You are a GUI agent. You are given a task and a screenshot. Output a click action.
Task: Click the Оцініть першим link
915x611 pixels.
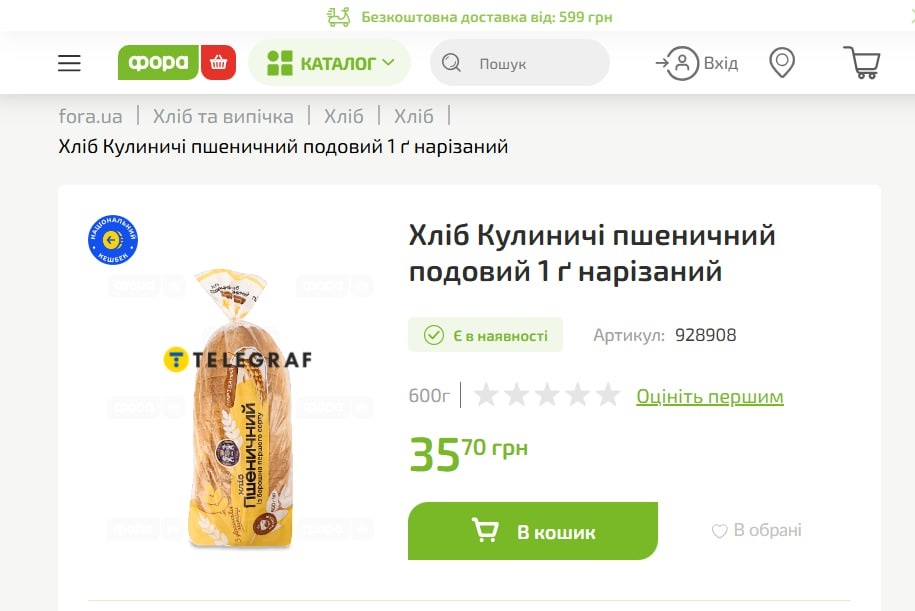pos(710,396)
